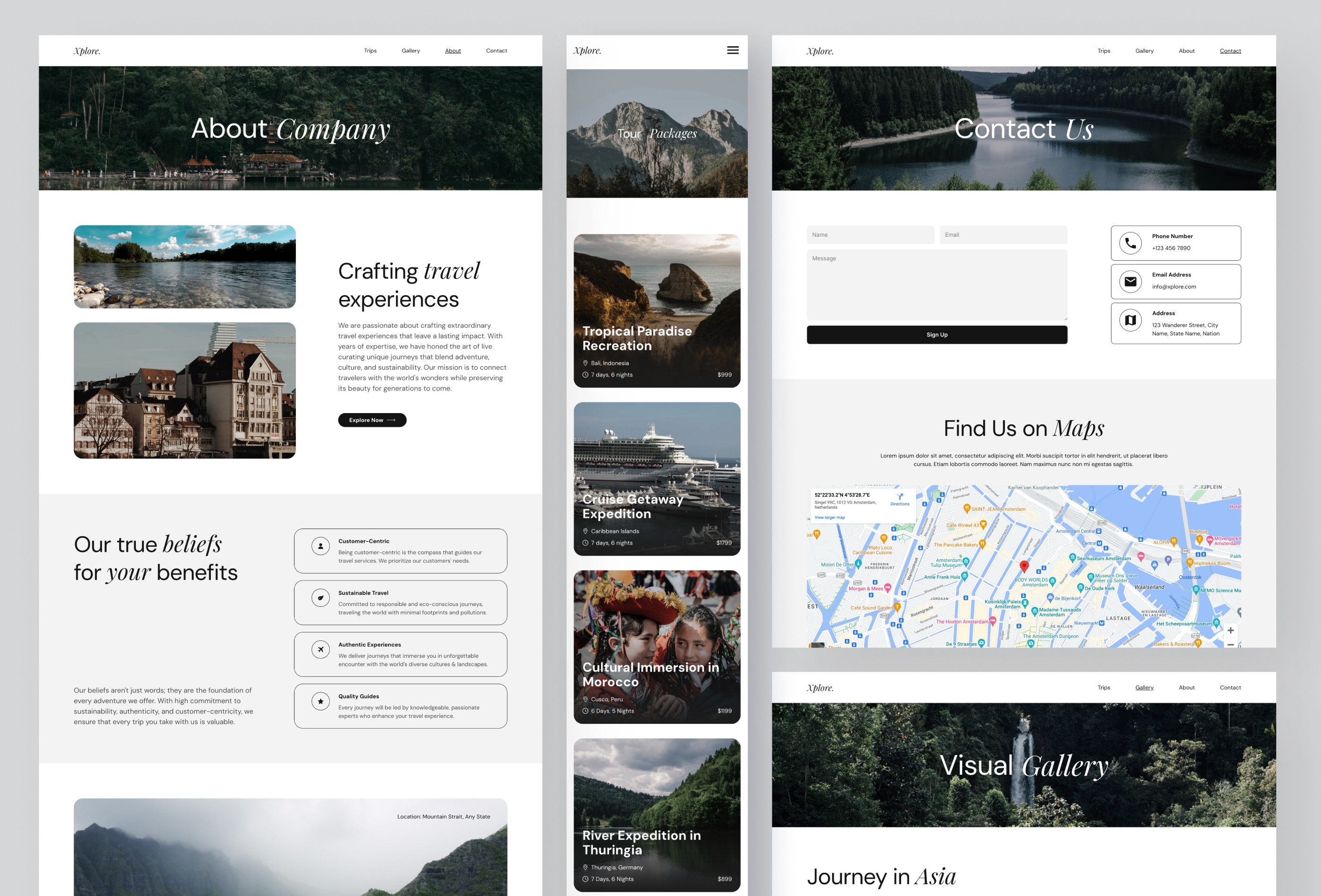Viewport: 1321px width, 896px height.
Task: Zoom in using the map plus control
Action: tap(1230, 631)
